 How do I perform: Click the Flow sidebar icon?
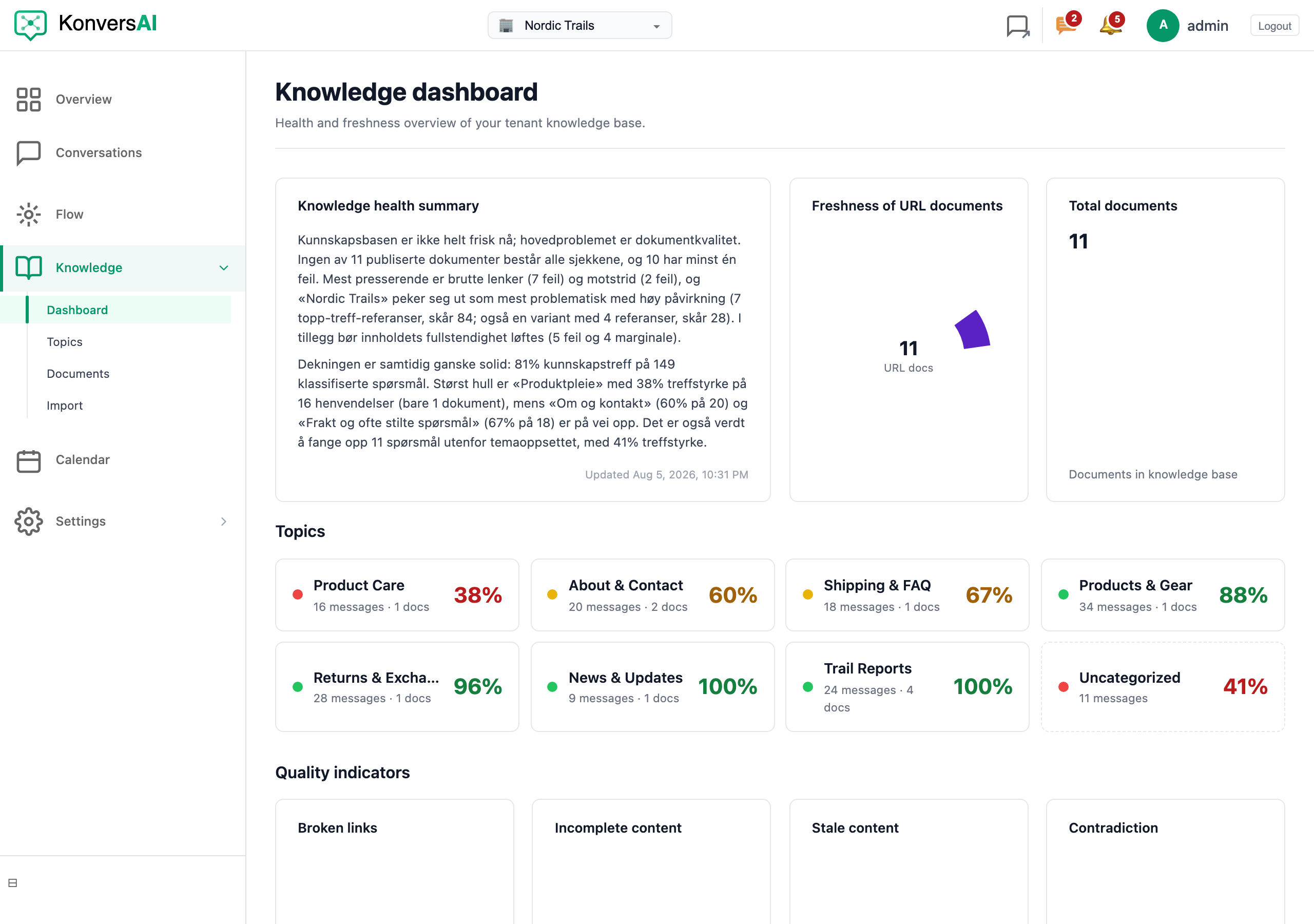[29, 214]
